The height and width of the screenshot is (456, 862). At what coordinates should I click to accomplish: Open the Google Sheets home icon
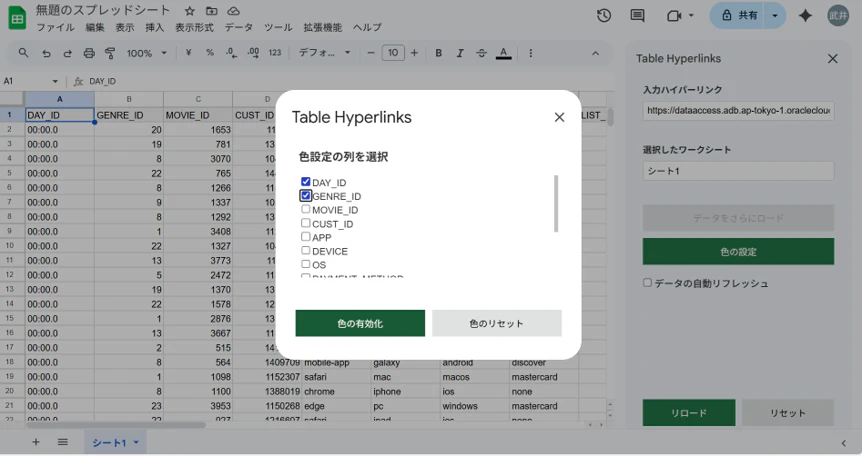(x=17, y=18)
